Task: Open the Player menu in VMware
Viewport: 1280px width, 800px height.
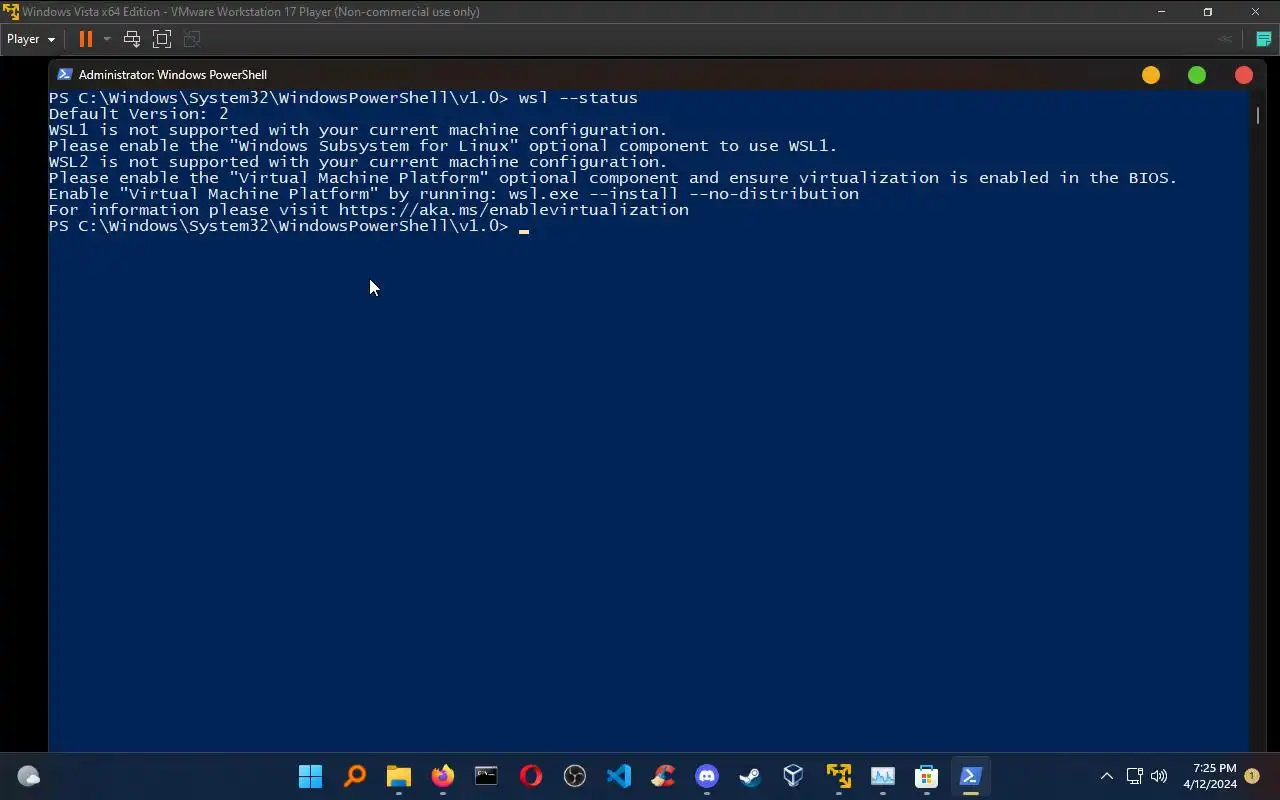Action: pyautogui.click(x=30, y=39)
